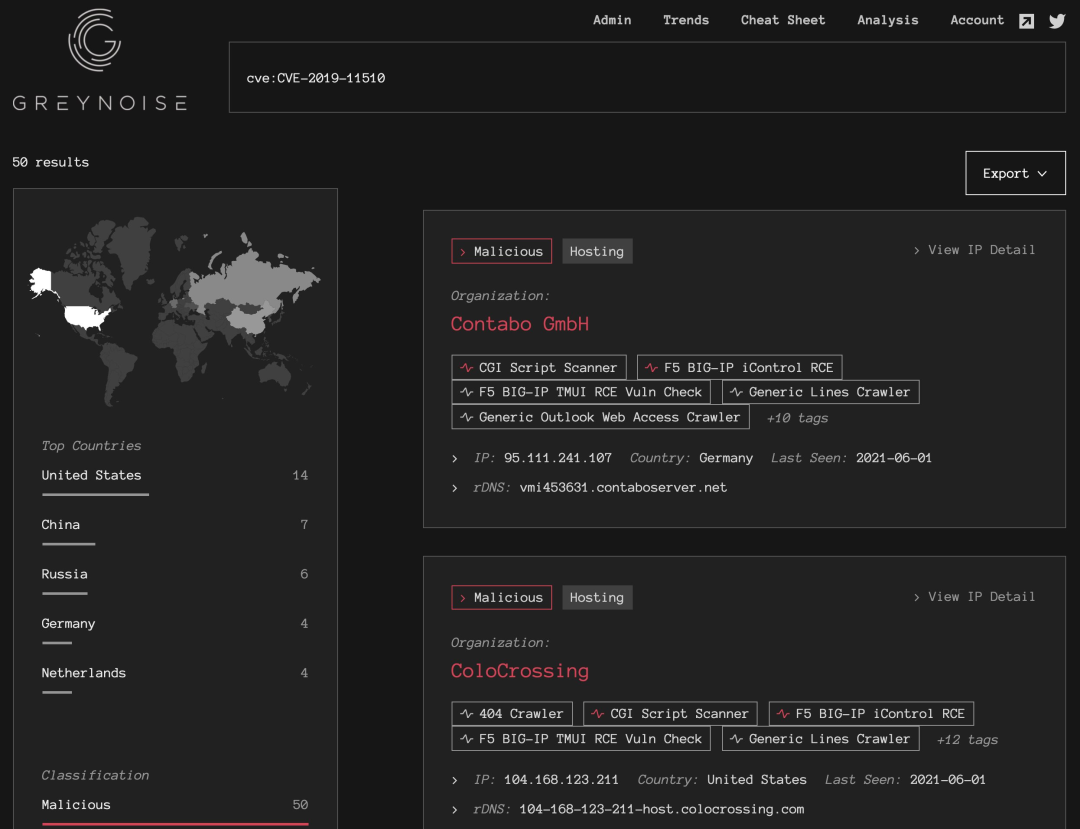This screenshot has height=829, width=1080.
Task: Open the Account menu
Action: coord(977,20)
